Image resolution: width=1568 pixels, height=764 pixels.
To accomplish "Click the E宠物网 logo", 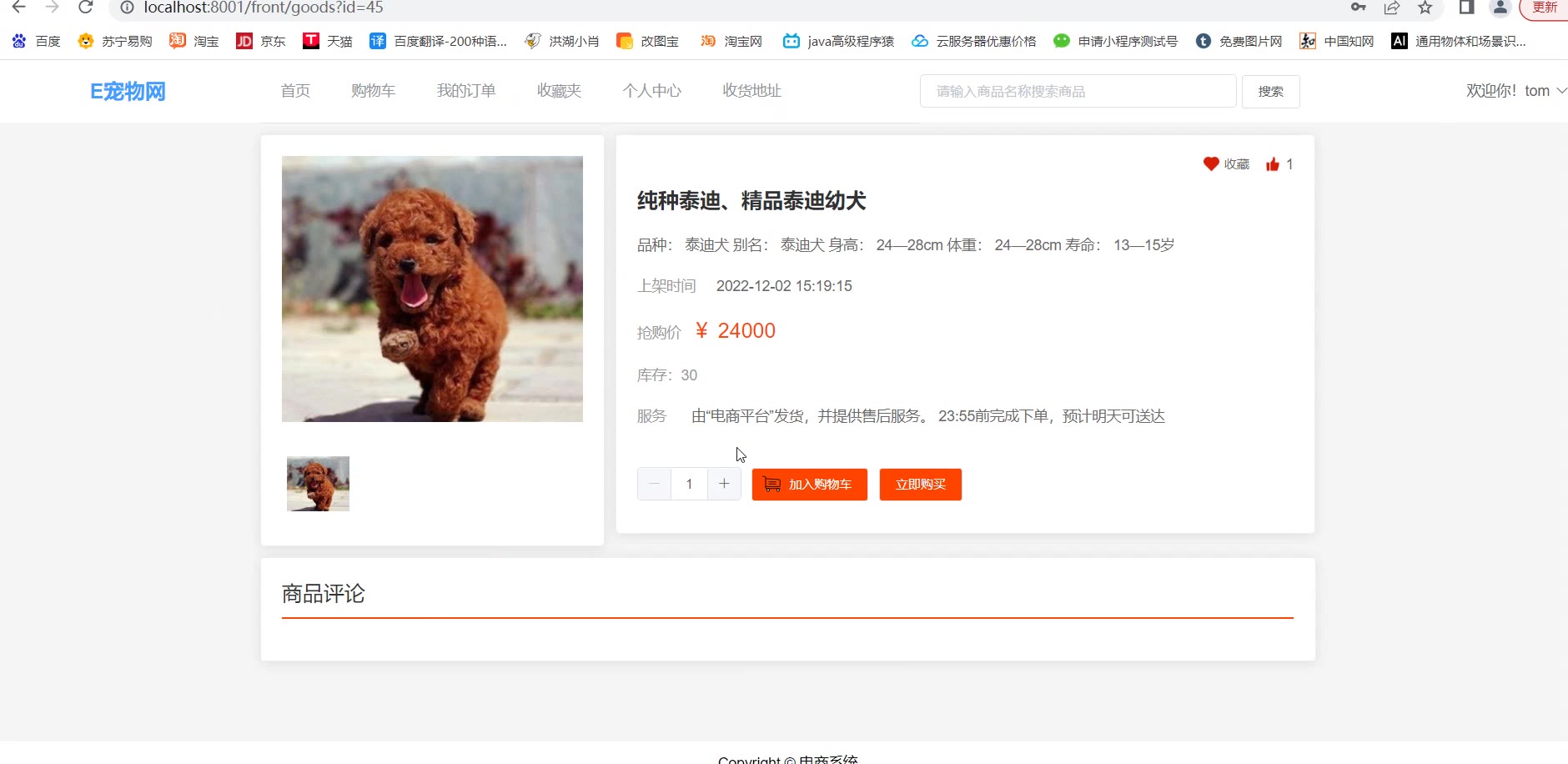I will 128,91.
